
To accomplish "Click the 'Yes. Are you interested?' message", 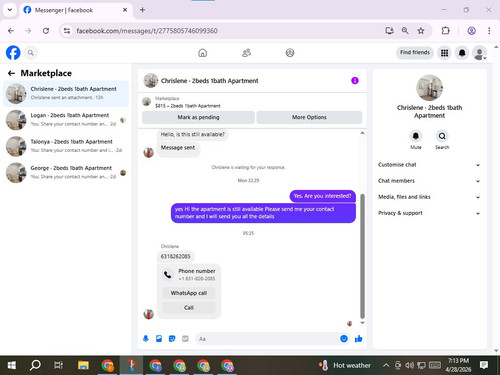I will pos(322,196).
